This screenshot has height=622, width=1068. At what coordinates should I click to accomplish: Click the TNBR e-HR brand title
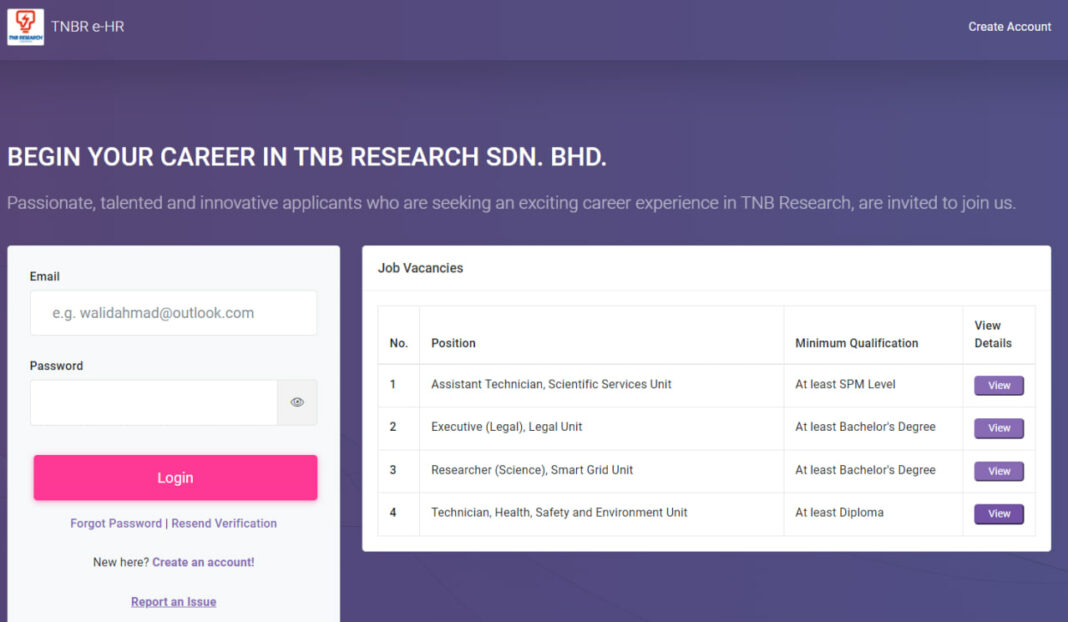(x=87, y=27)
